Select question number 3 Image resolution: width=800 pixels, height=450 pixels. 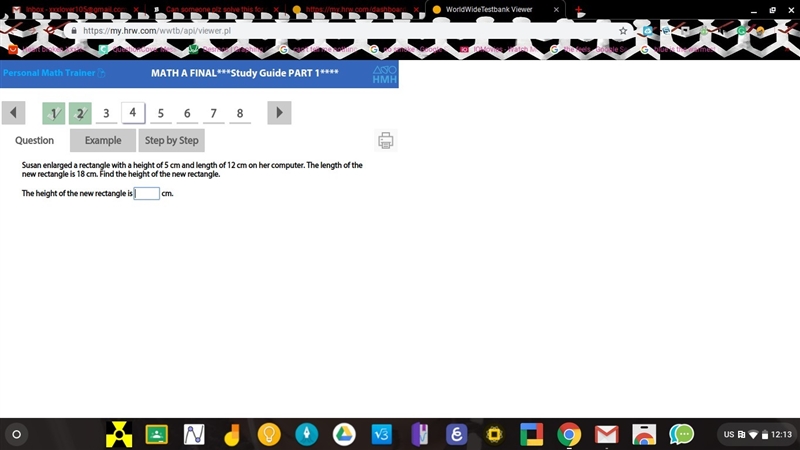[x=106, y=113]
